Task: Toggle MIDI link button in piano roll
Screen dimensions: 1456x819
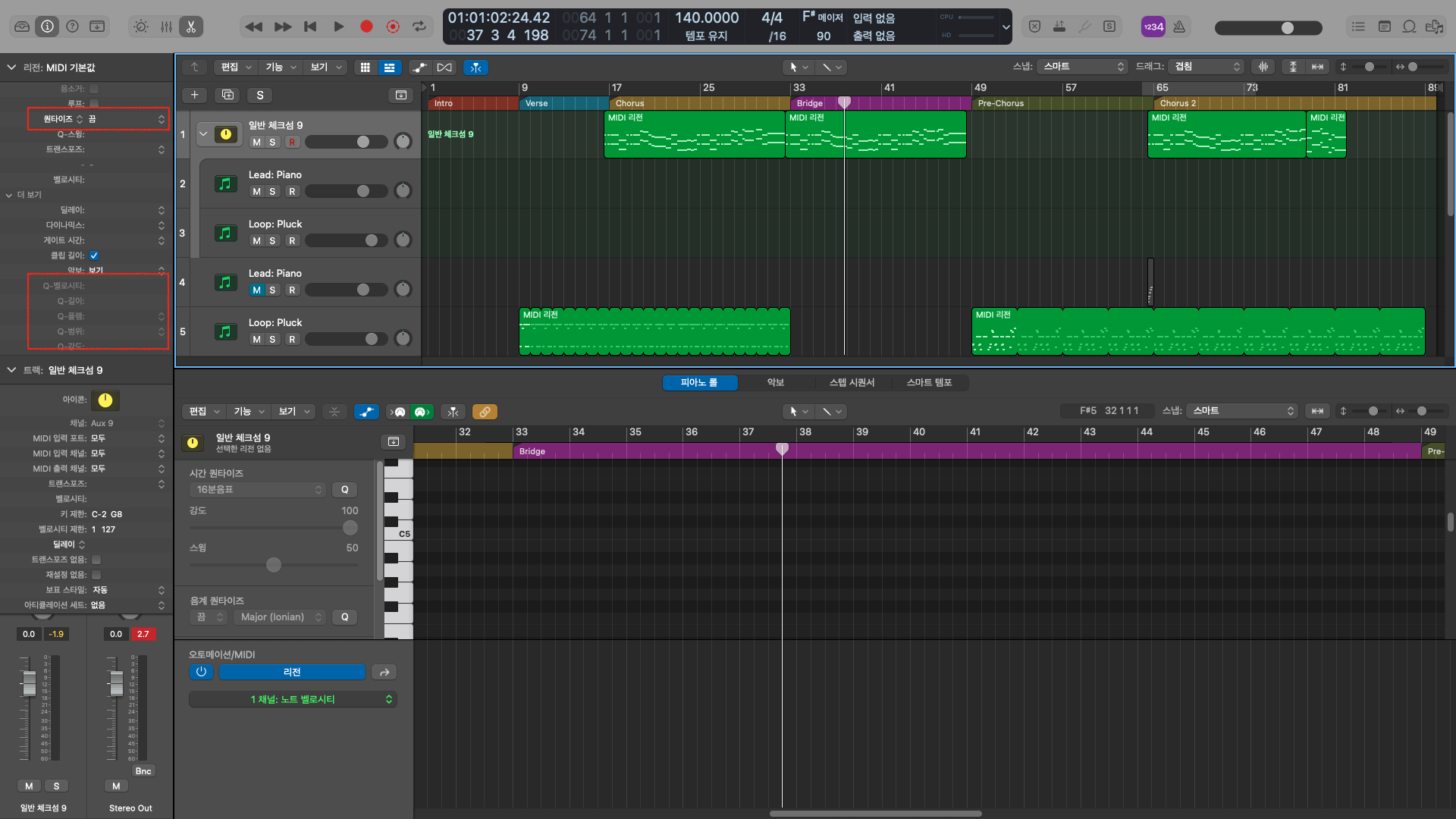Action: 485,412
